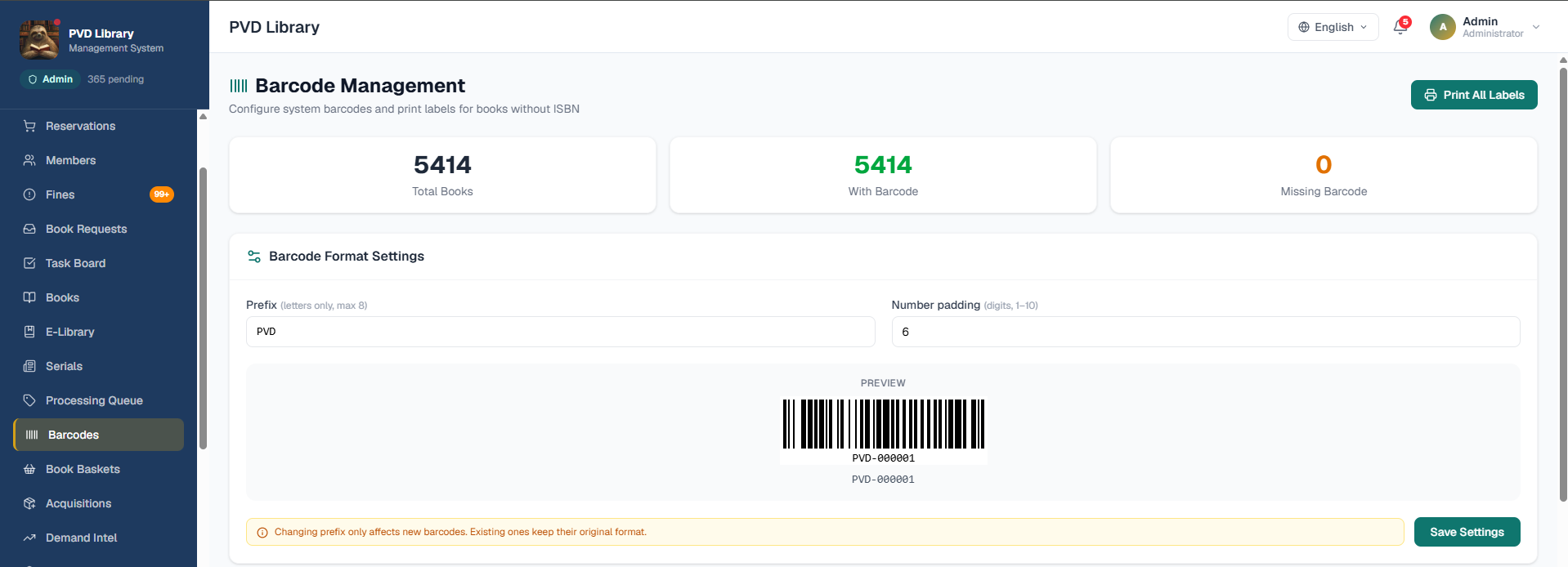Click the Task Board checkmark icon
Image resolution: width=1568 pixels, height=567 pixels.
(x=29, y=263)
